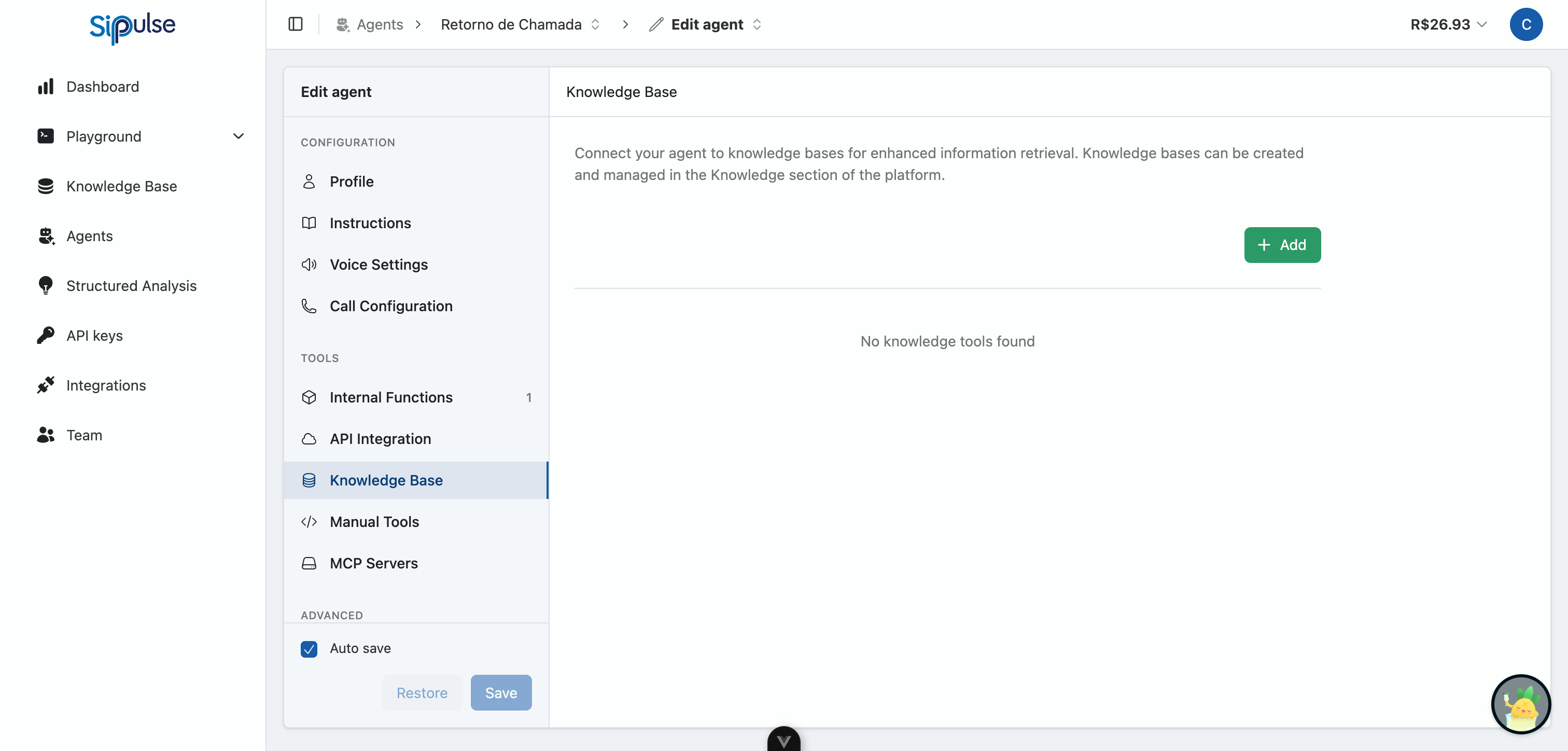Click the green Add knowledge button
1568x751 pixels.
click(1282, 245)
